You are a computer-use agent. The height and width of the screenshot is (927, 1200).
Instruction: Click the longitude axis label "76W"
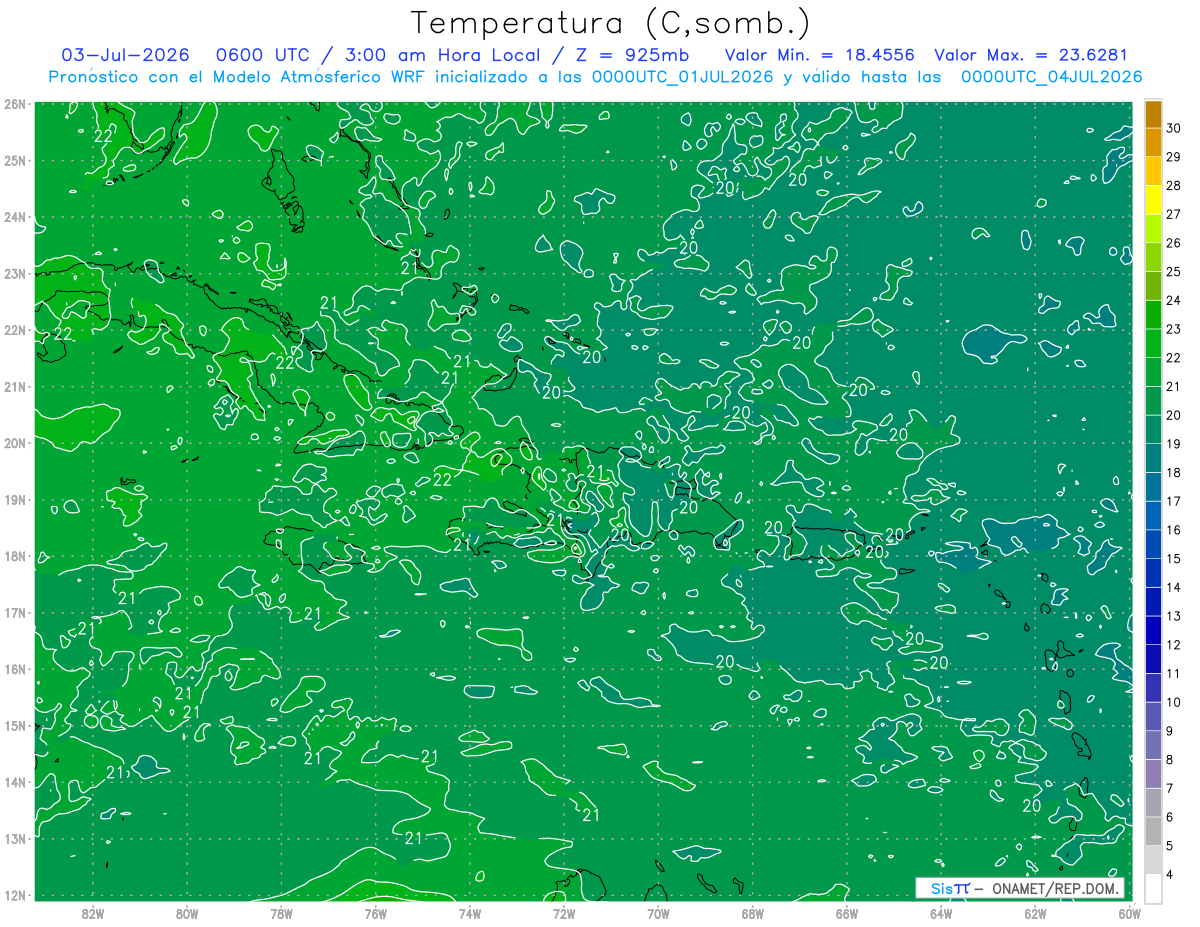point(375,913)
